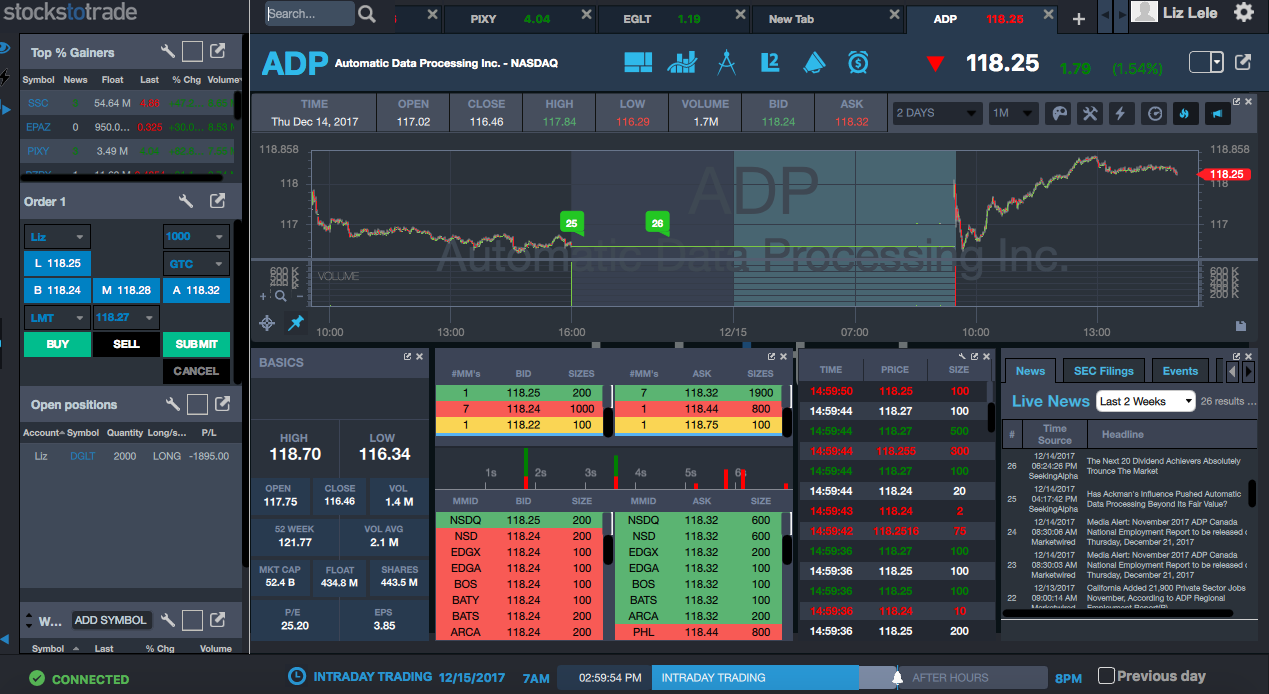This screenshot has height=694, width=1269.
Task: Select the drawing compass tool icon
Action: (x=727, y=63)
